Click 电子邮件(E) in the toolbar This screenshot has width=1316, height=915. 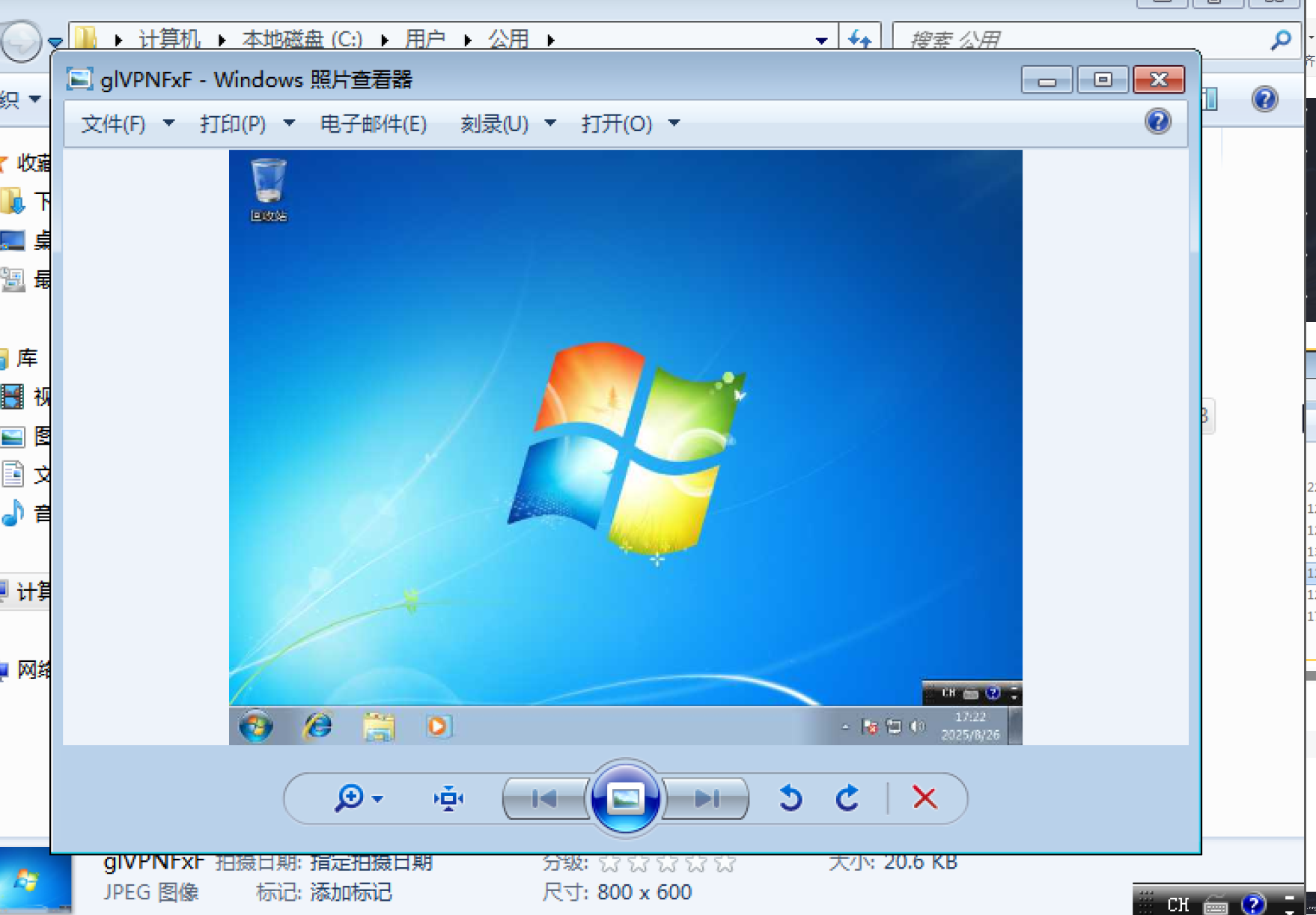[374, 124]
